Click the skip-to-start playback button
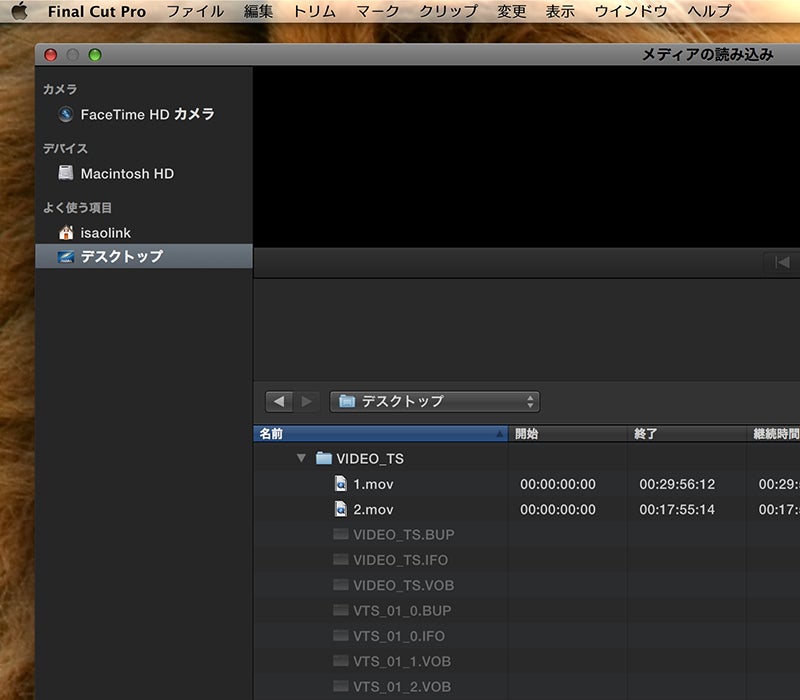Image resolution: width=800 pixels, height=700 pixels. [782, 263]
